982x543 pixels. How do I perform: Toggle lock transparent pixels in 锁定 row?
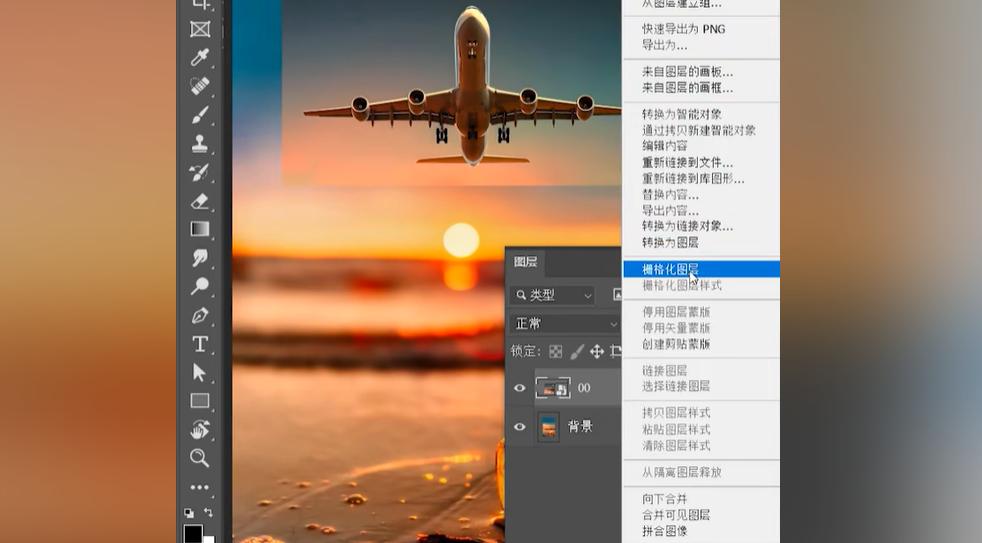tap(556, 352)
